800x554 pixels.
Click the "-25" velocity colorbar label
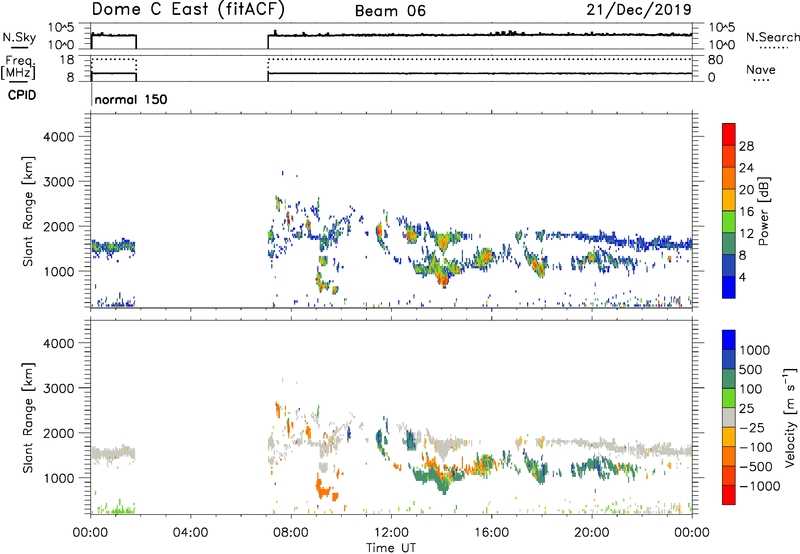tap(752, 428)
